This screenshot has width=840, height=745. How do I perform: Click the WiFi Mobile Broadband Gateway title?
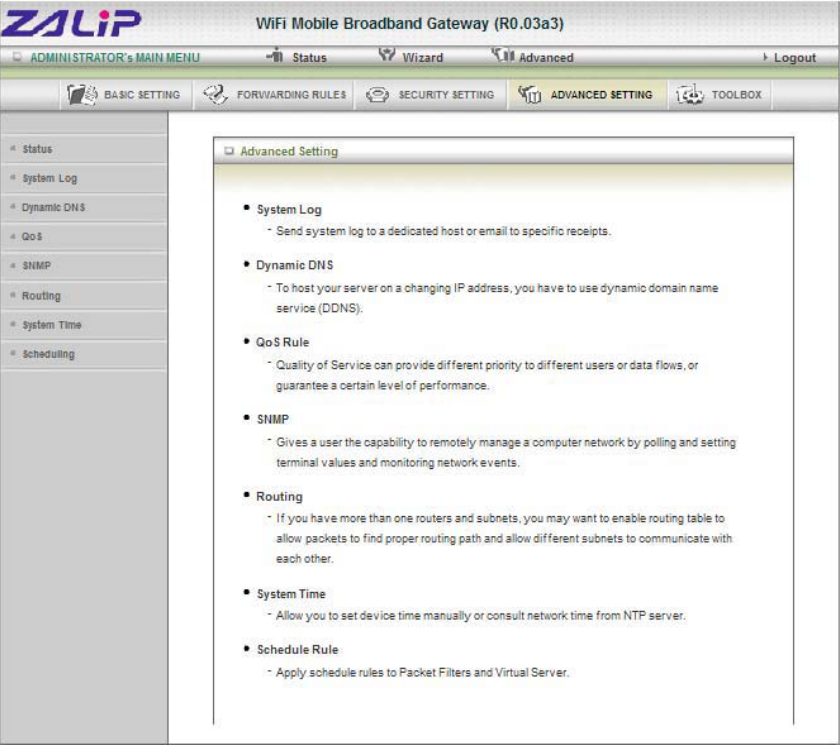point(409,24)
